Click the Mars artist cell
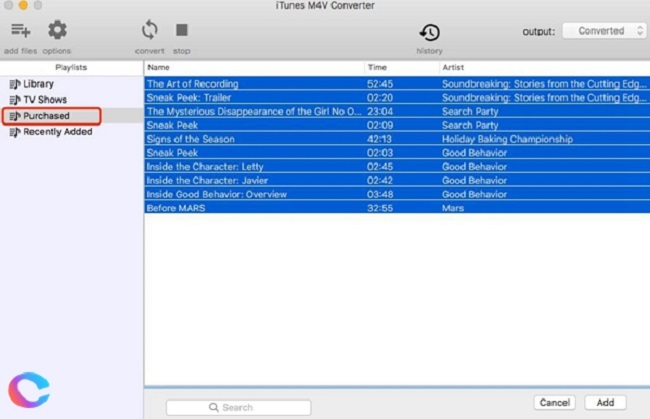650x419 pixels. [453, 208]
